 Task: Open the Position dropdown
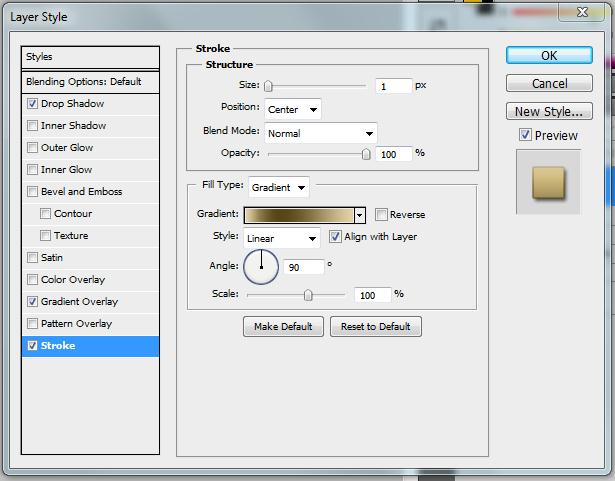[x=293, y=109]
